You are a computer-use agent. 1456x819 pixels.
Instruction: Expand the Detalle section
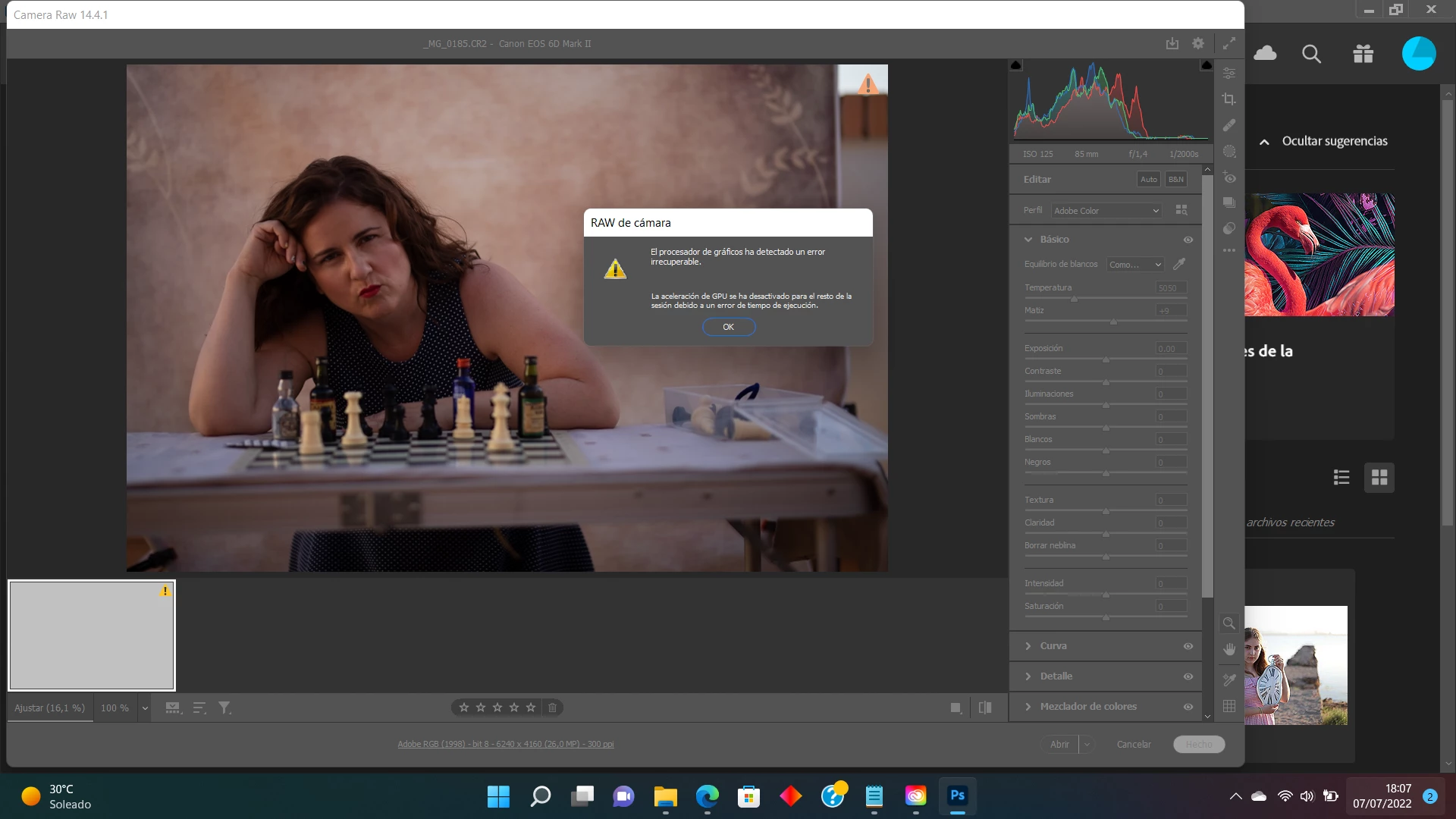point(1056,676)
